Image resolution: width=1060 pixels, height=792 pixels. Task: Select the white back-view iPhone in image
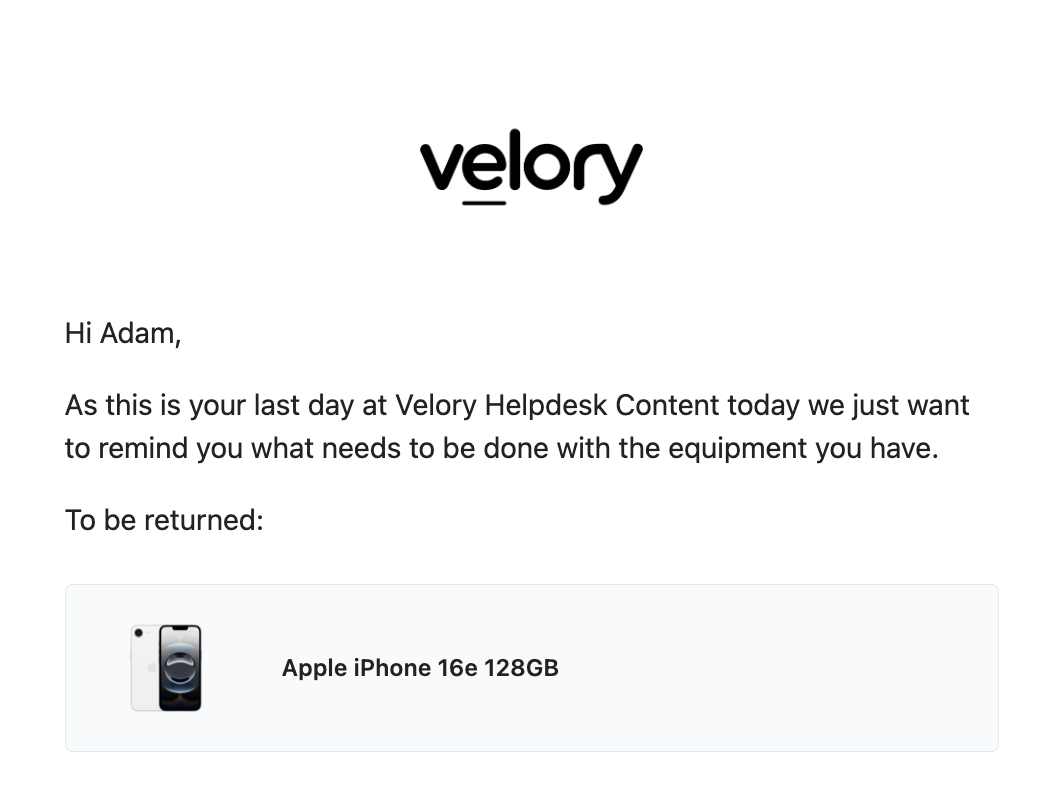click(144, 668)
